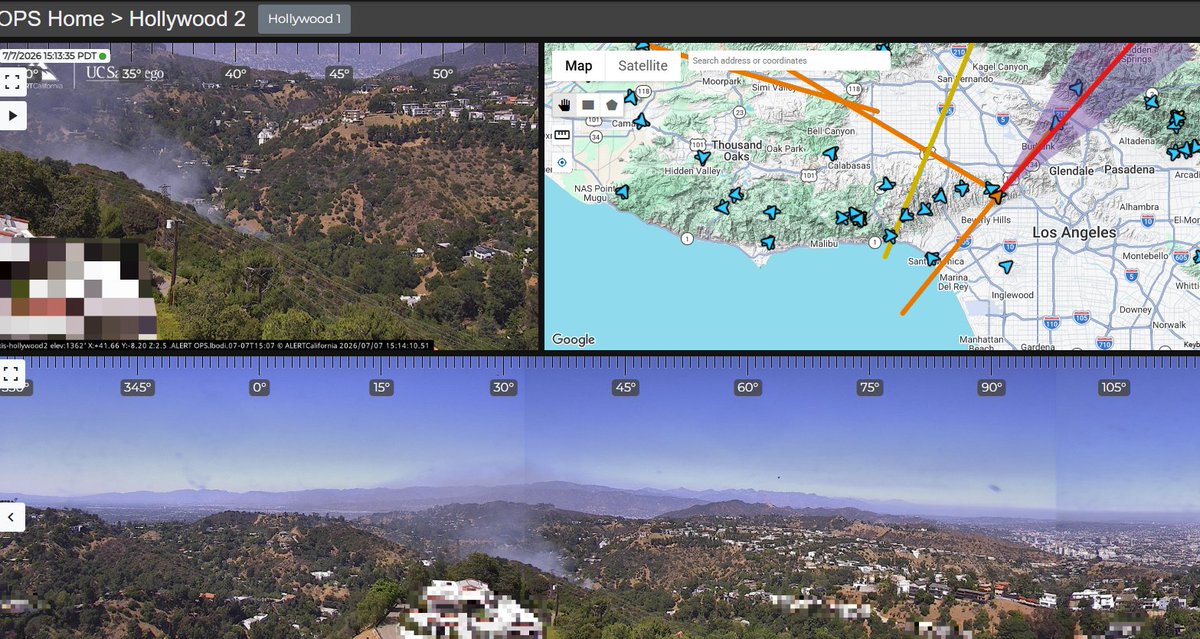Select the Map view tab
Viewport: 1200px width, 639px height.
point(578,66)
